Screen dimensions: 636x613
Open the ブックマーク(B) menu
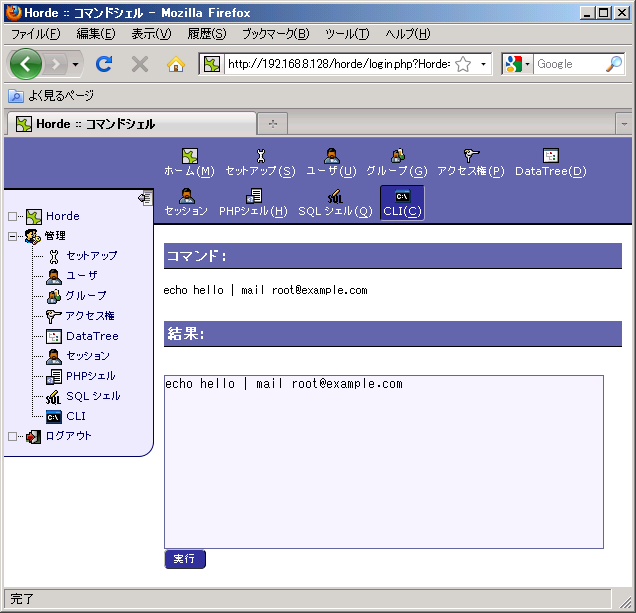pos(275,34)
